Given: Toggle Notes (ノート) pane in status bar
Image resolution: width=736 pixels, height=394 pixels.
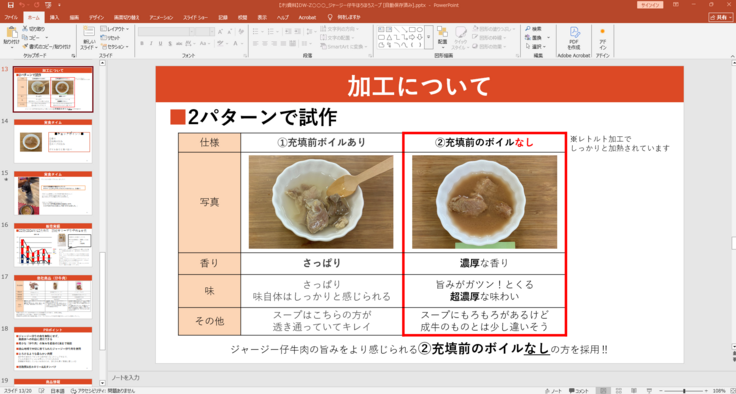Looking at the screenshot, I should (x=553, y=391).
